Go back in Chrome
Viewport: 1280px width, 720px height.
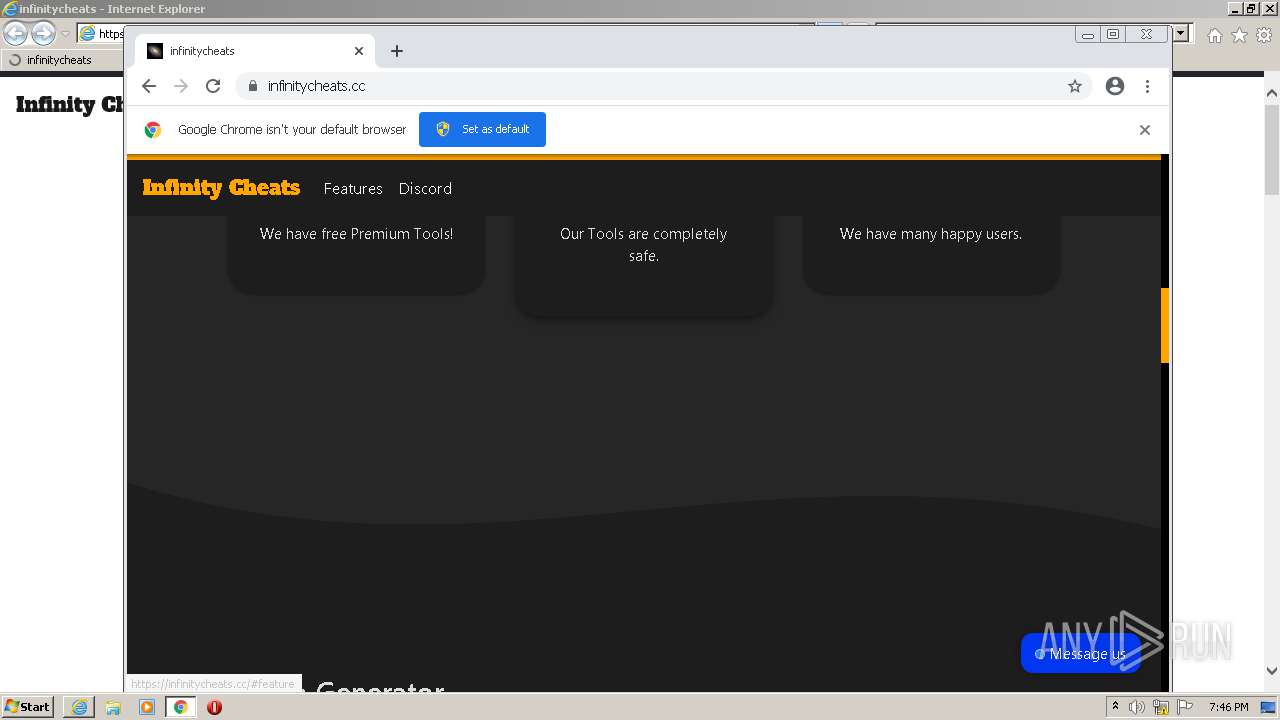[149, 86]
